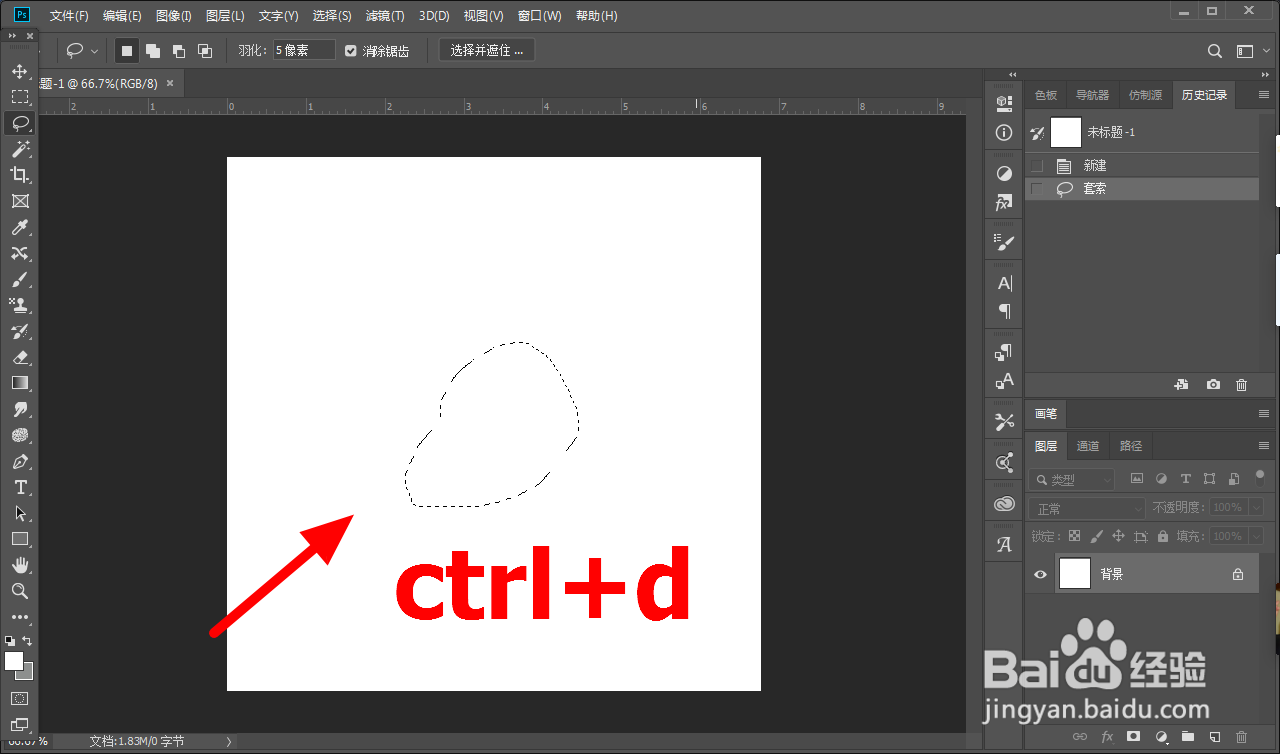Select the Sponge tool
The image size is (1280, 754).
tap(20, 435)
